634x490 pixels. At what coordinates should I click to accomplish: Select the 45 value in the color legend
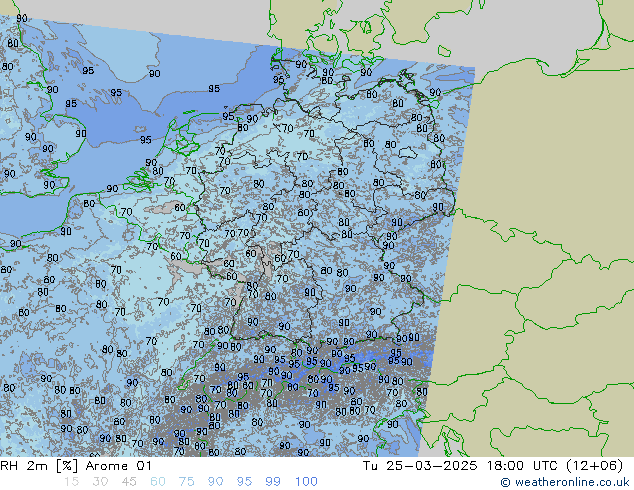tap(129, 482)
